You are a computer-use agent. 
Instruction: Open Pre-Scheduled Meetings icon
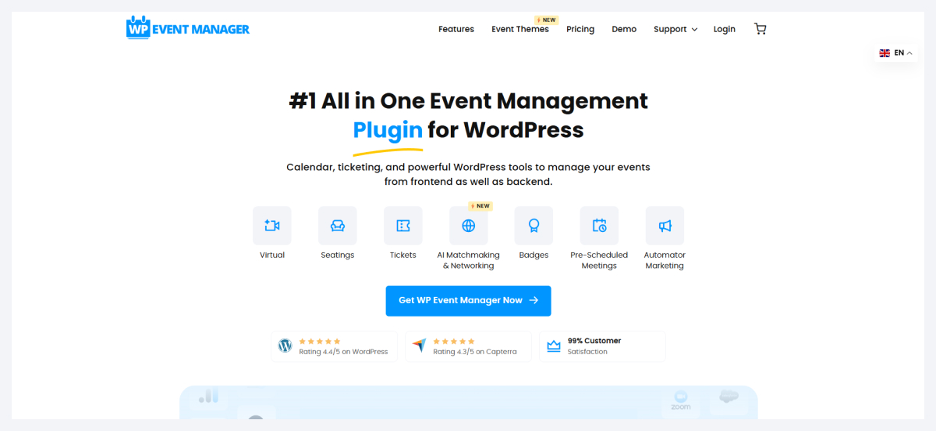[599, 226]
